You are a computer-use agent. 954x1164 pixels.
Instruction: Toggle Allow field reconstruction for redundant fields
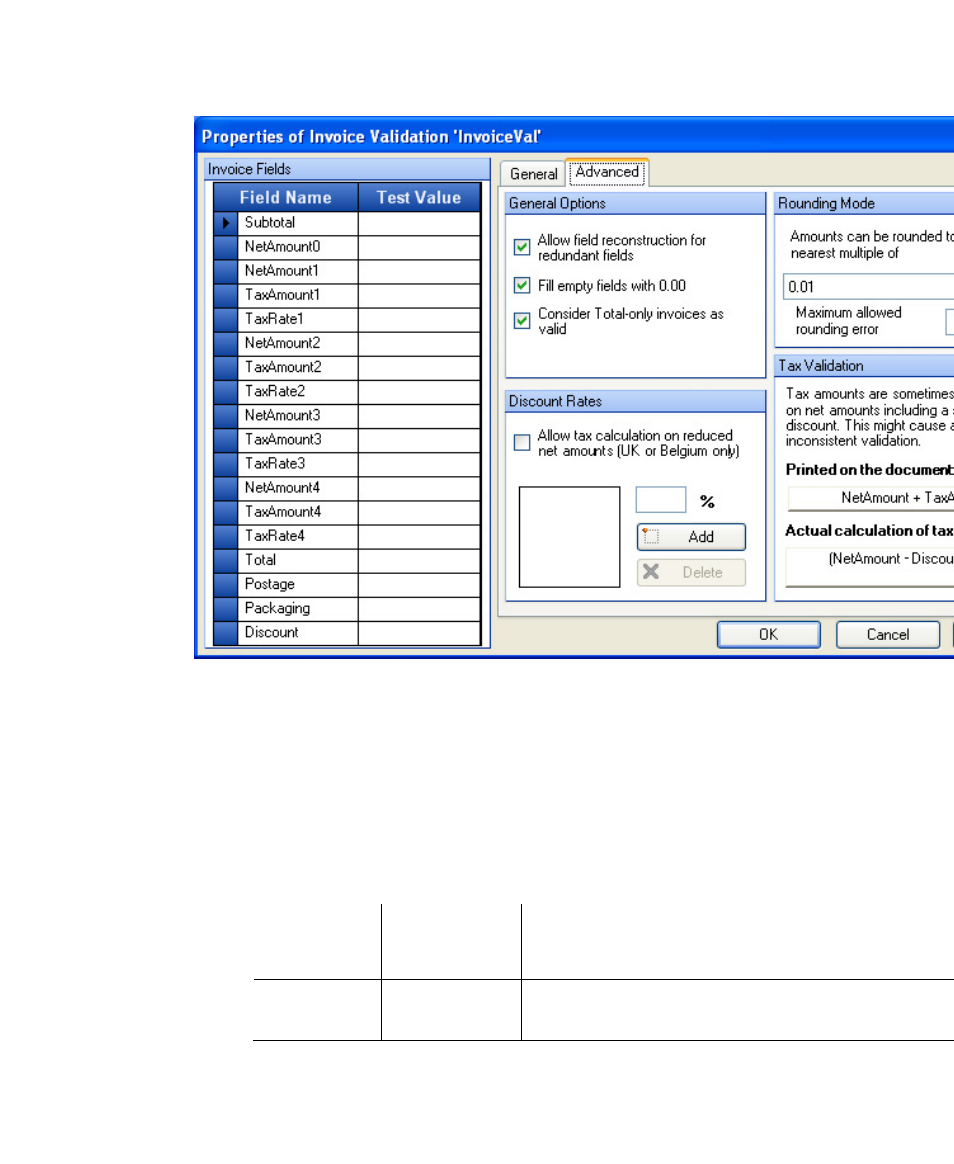(522, 246)
